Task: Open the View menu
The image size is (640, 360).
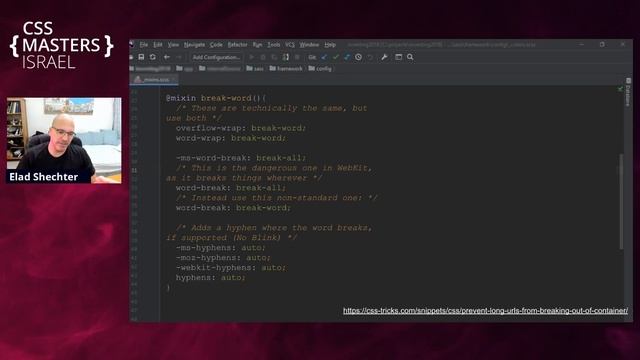Action: pyautogui.click(x=173, y=44)
